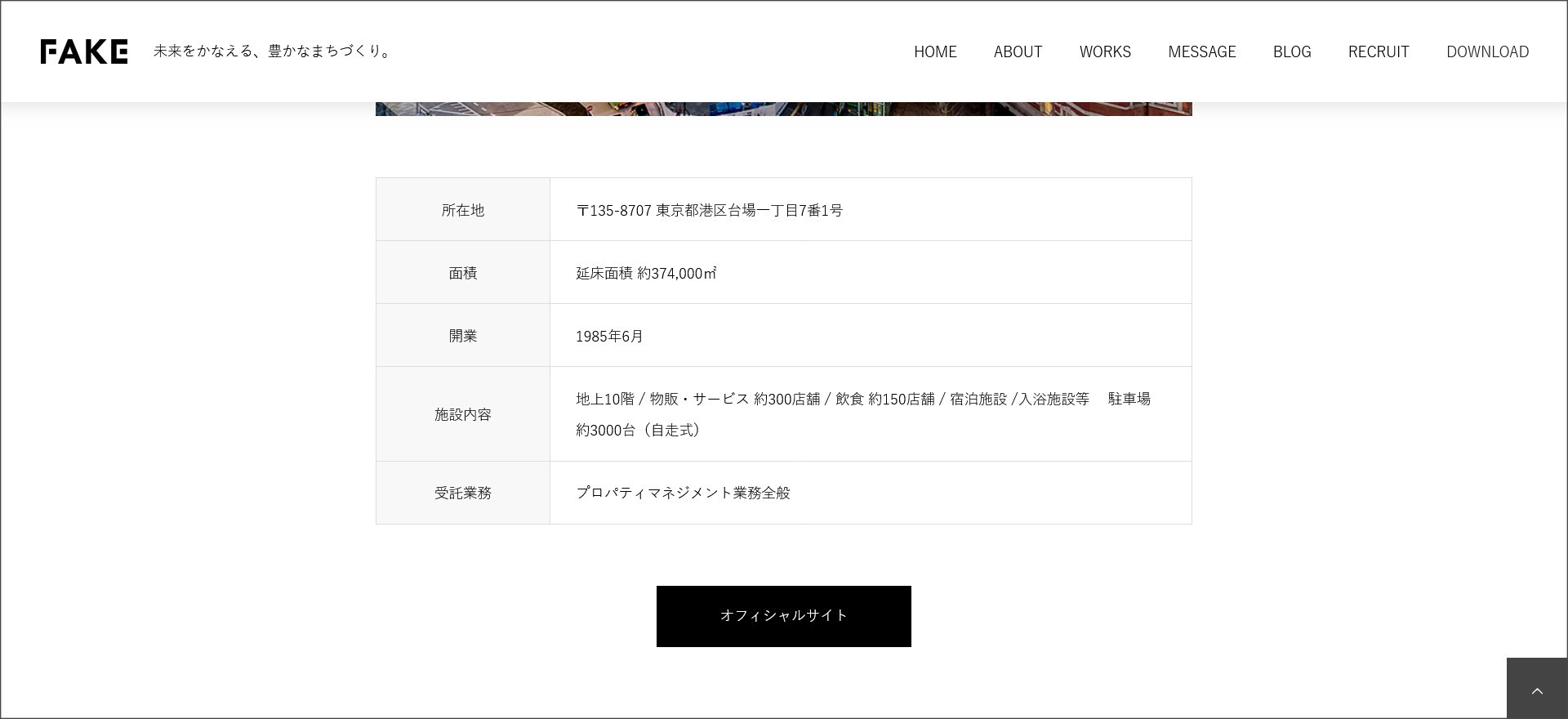
Task: Open the WORKS section
Action: pos(1105,51)
